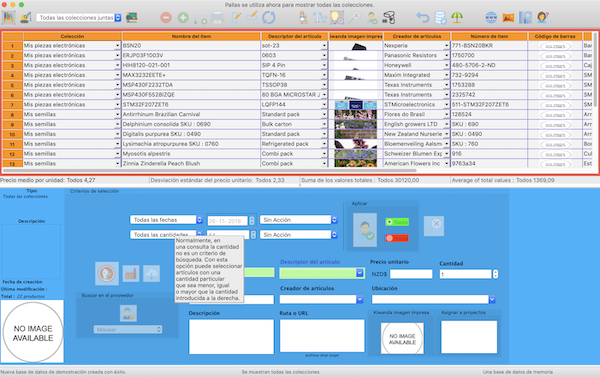Screen dimensions: 600x377
Task: Click the blue undo arrow icon
Action: point(422,18)
